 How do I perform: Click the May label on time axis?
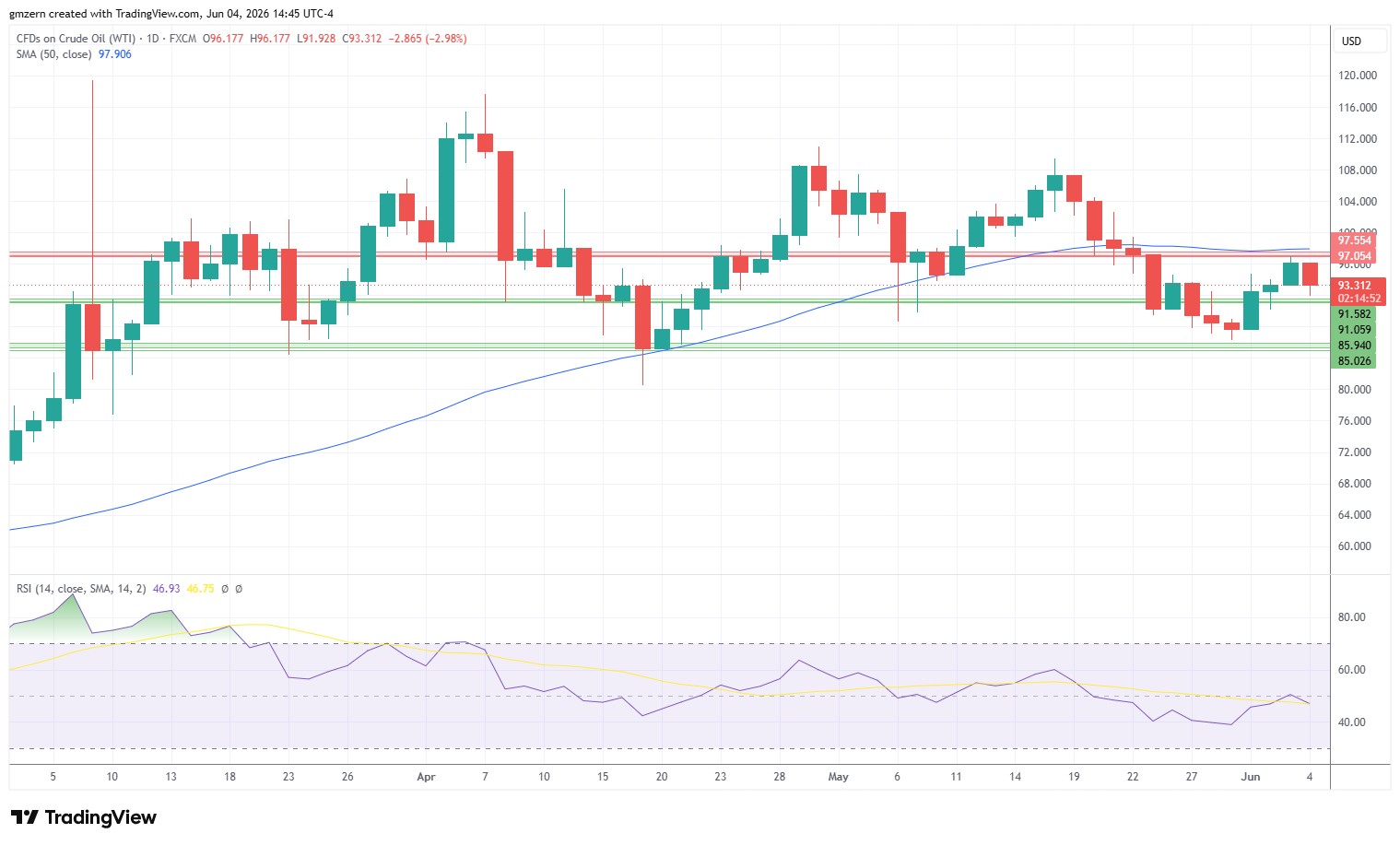pyautogui.click(x=839, y=777)
